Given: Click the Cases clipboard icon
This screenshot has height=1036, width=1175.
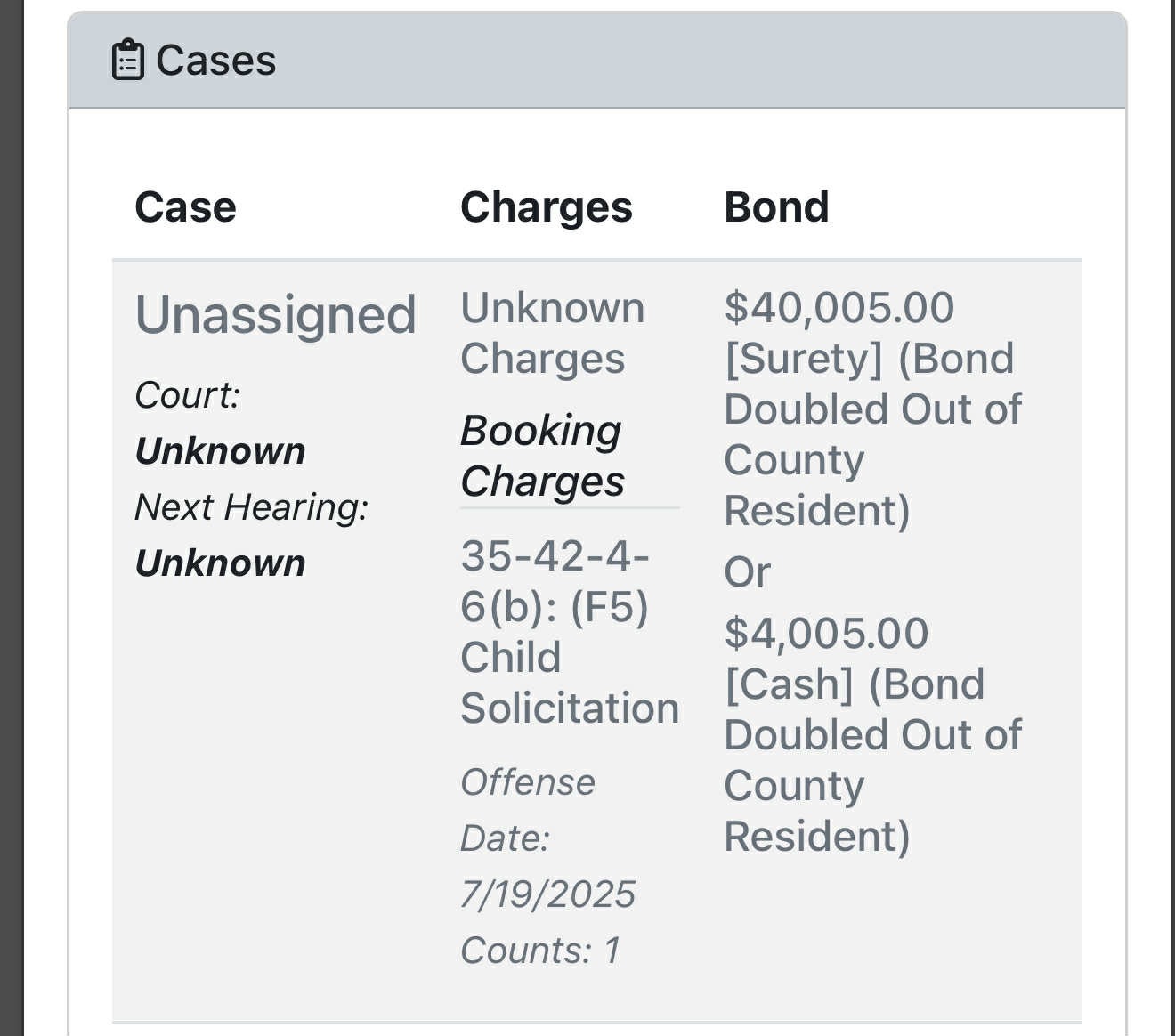Looking at the screenshot, I should tap(127, 61).
